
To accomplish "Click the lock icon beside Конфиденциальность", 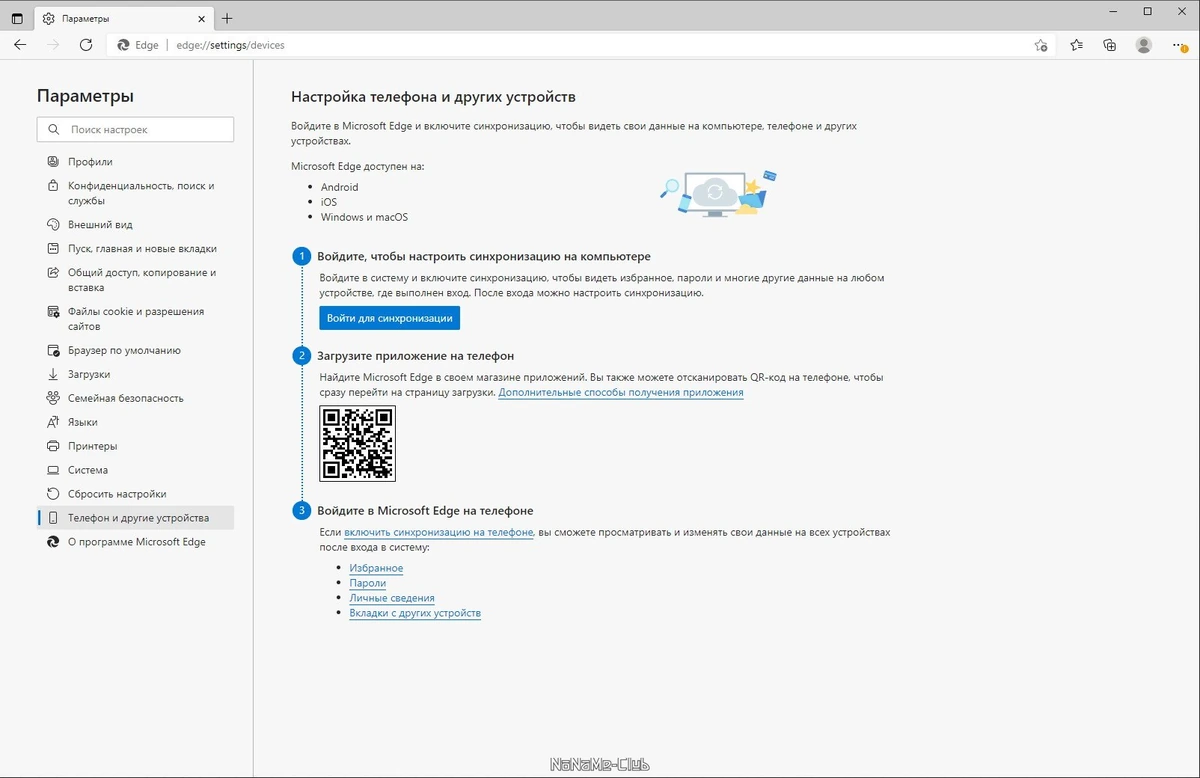I will 53,186.
